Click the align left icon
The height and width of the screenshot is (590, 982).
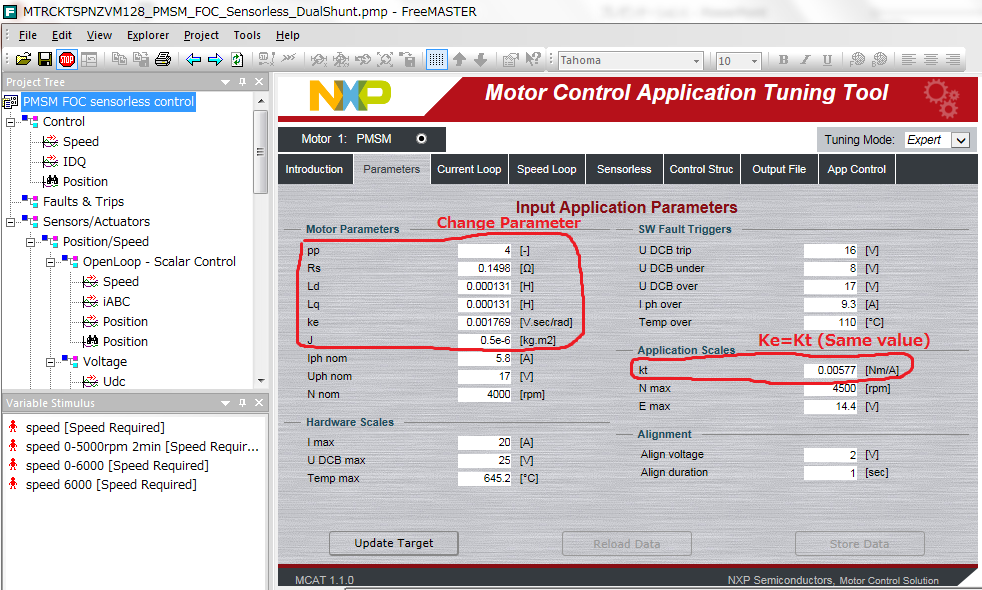909,60
